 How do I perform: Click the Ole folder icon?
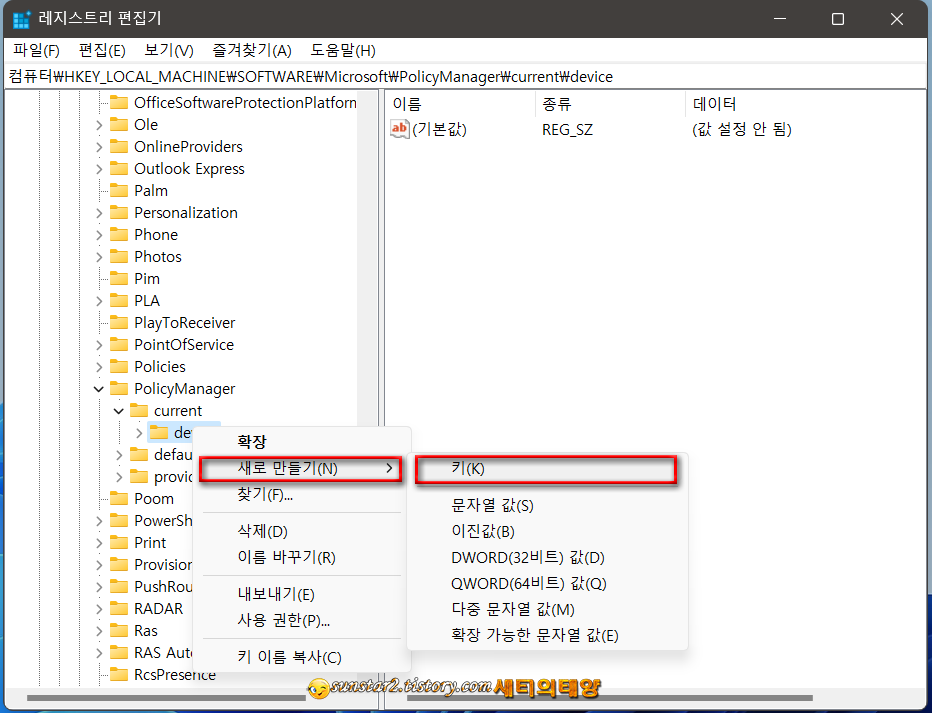(120, 124)
